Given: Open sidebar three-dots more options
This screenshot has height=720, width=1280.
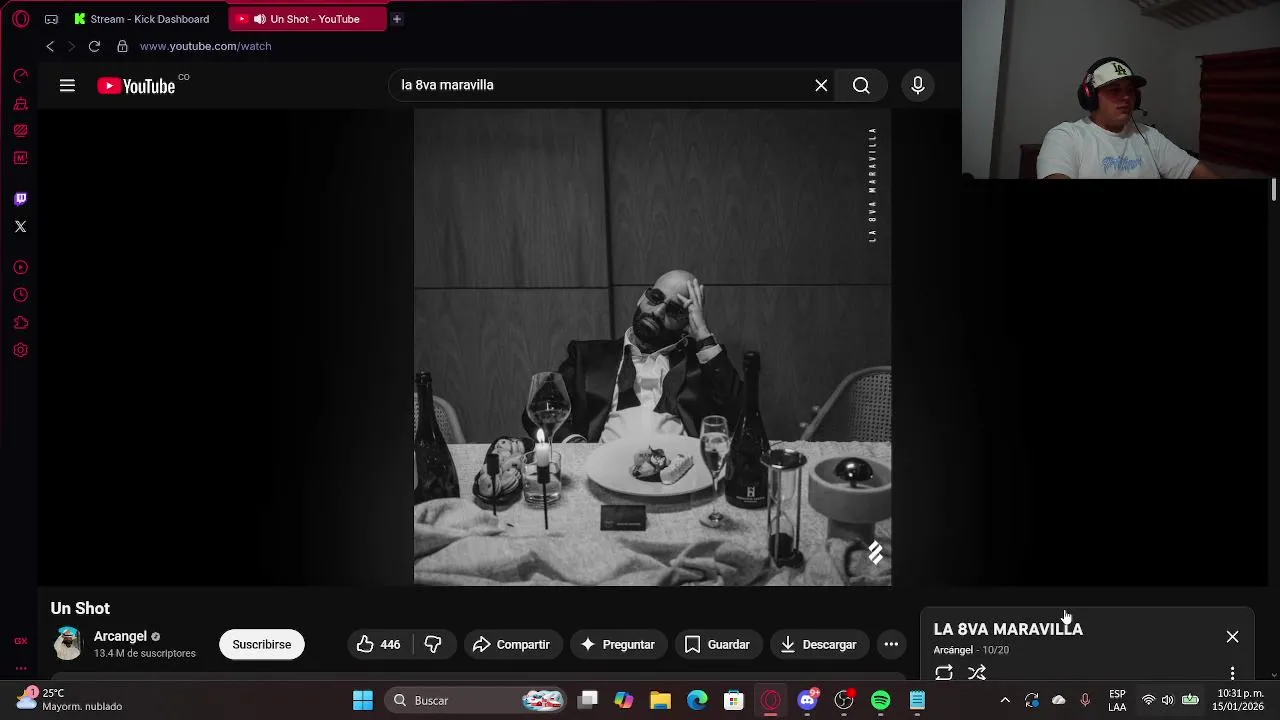Looking at the screenshot, I should 20,668.
